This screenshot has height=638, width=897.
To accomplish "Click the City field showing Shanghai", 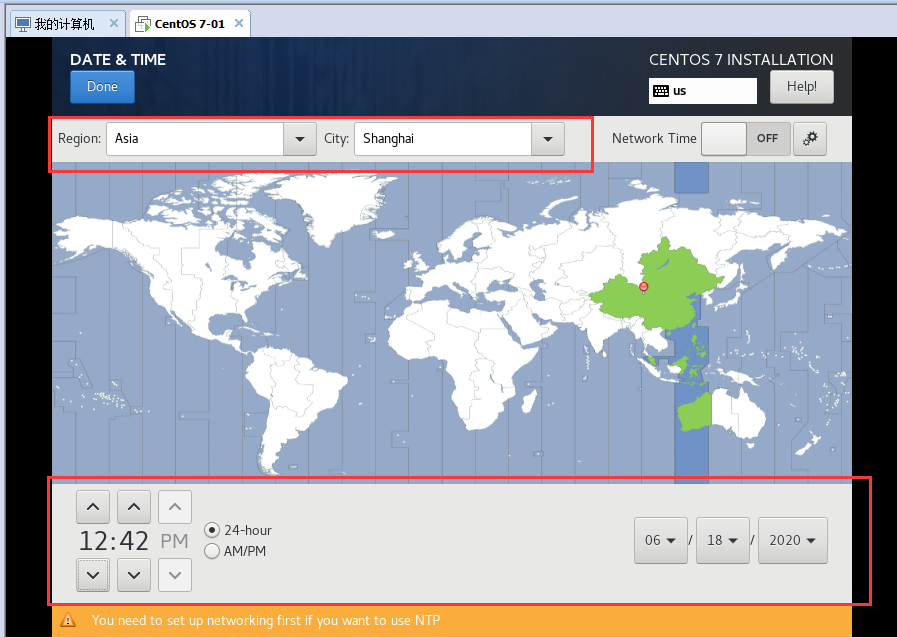I will tap(443, 139).
